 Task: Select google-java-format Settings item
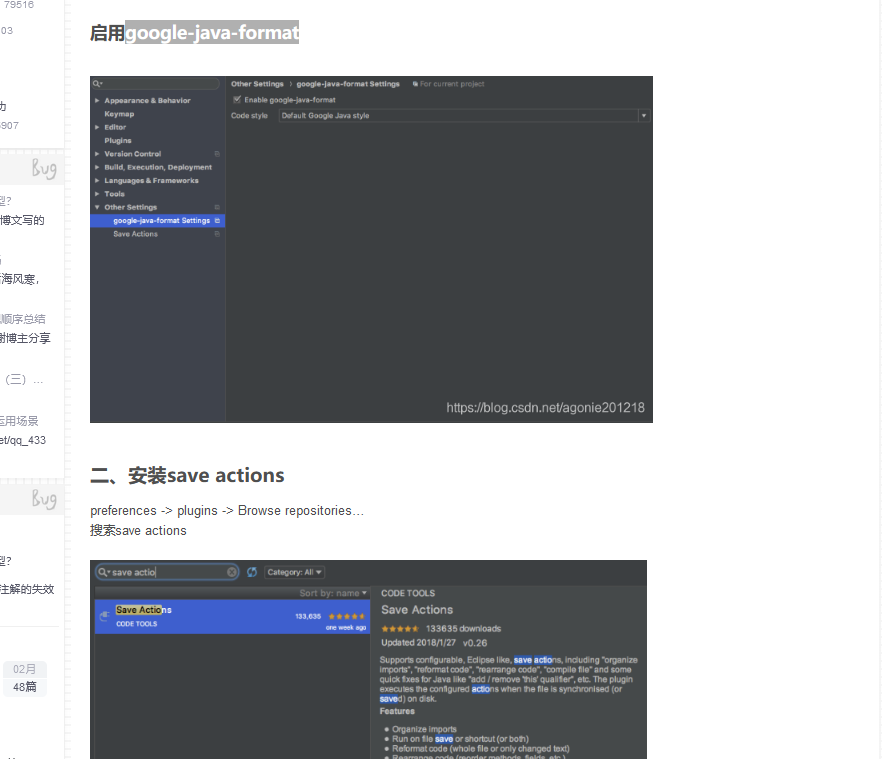click(x=158, y=221)
